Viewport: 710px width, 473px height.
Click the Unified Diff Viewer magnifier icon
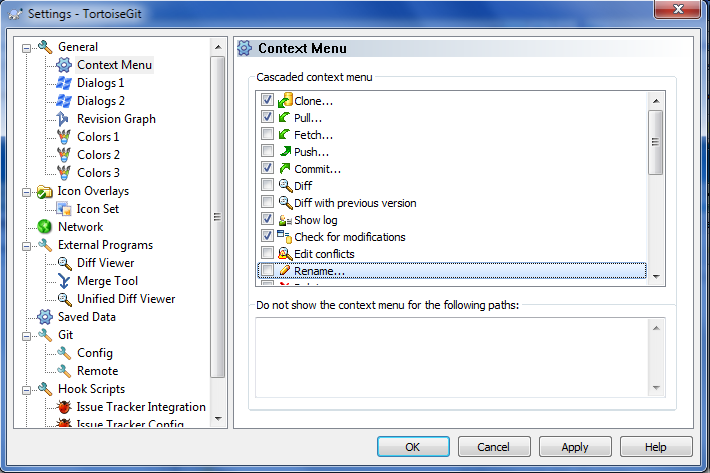tap(64, 299)
